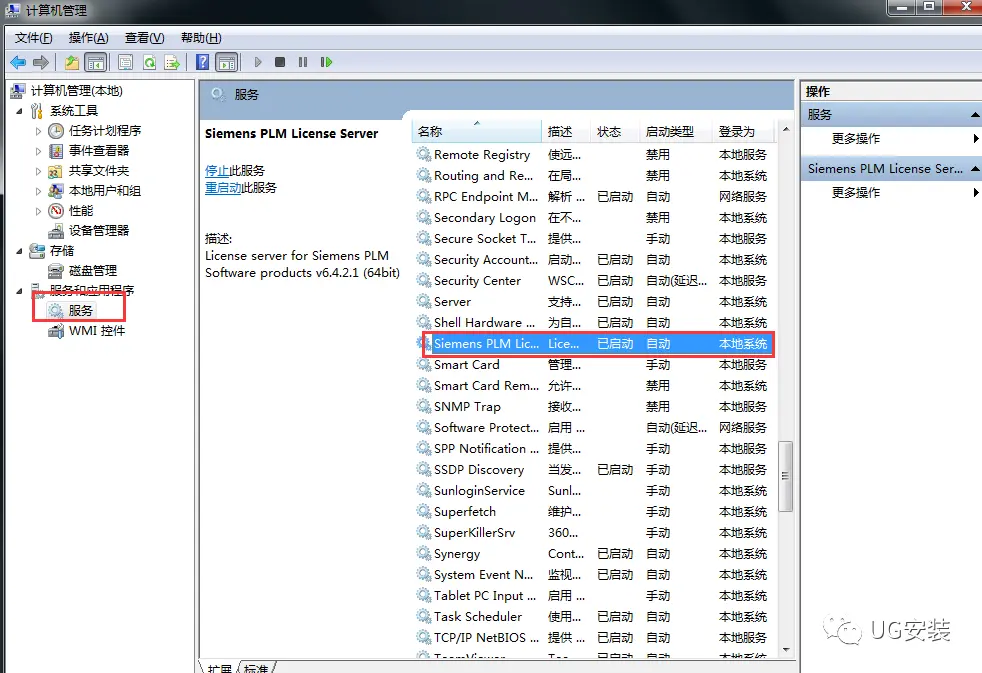Select the Smart Card service row
The image size is (982, 673).
(595, 365)
